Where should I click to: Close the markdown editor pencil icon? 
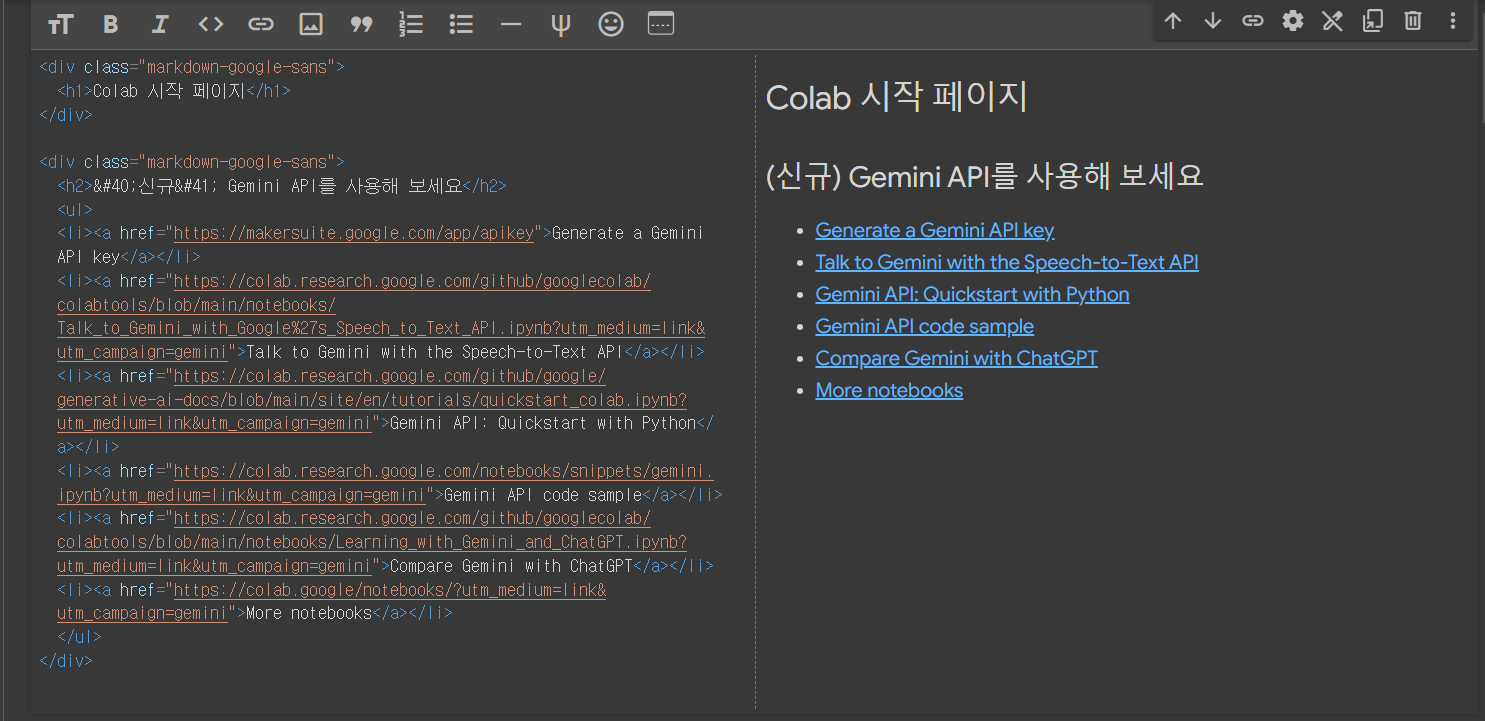[x=1333, y=21]
